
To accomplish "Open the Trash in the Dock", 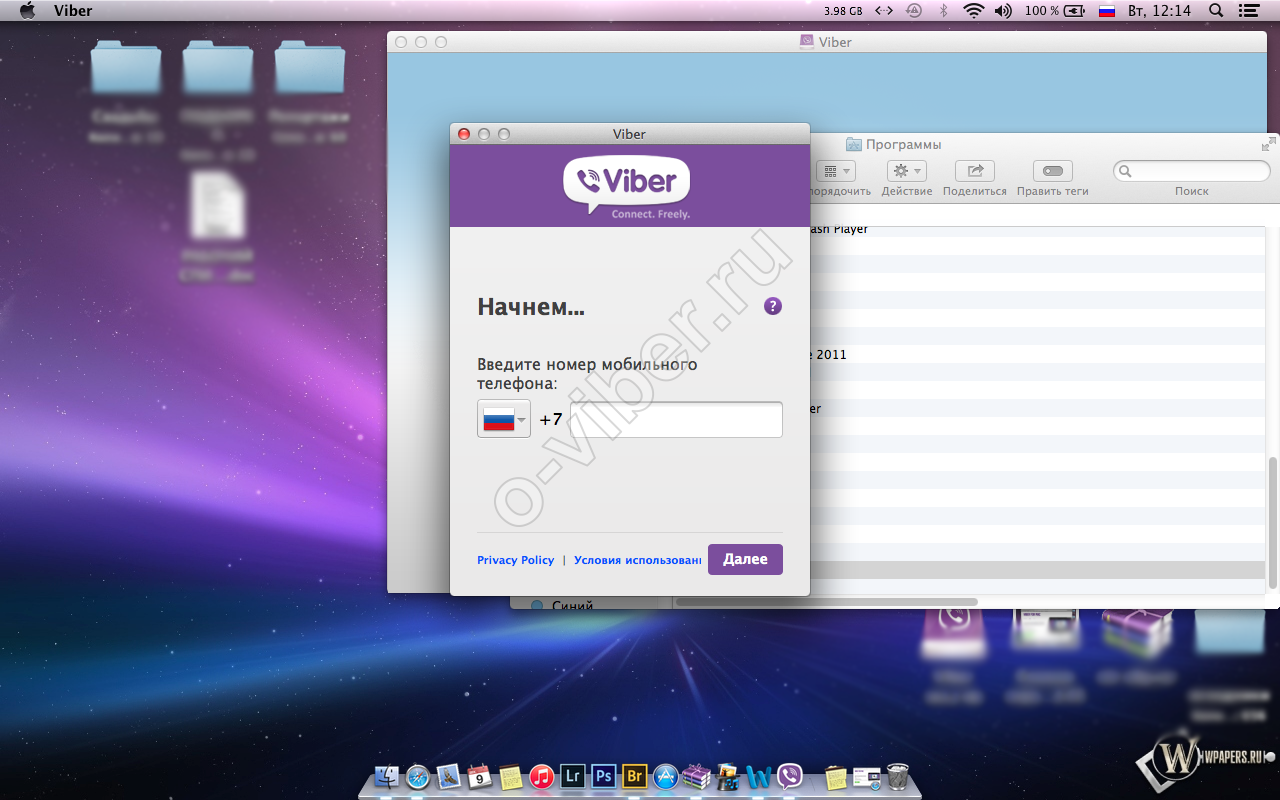I will pos(898,776).
